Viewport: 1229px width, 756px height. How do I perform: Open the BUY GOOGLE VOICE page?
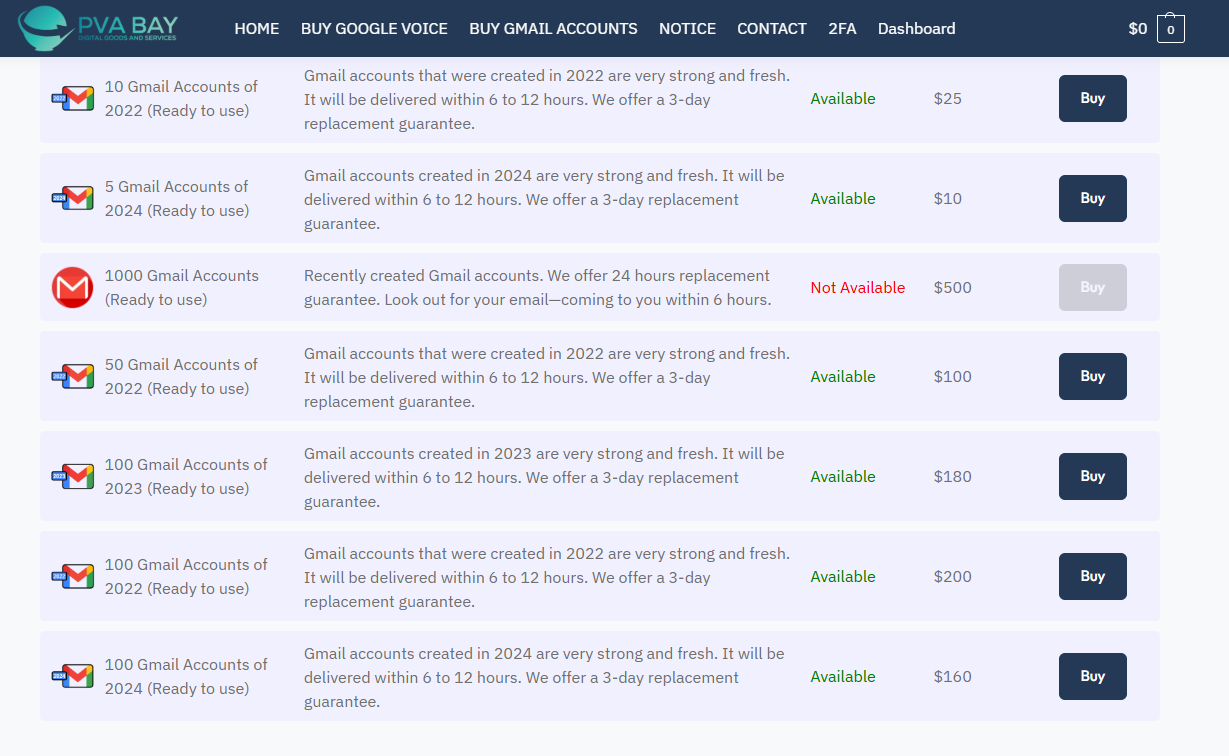click(374, 29)
